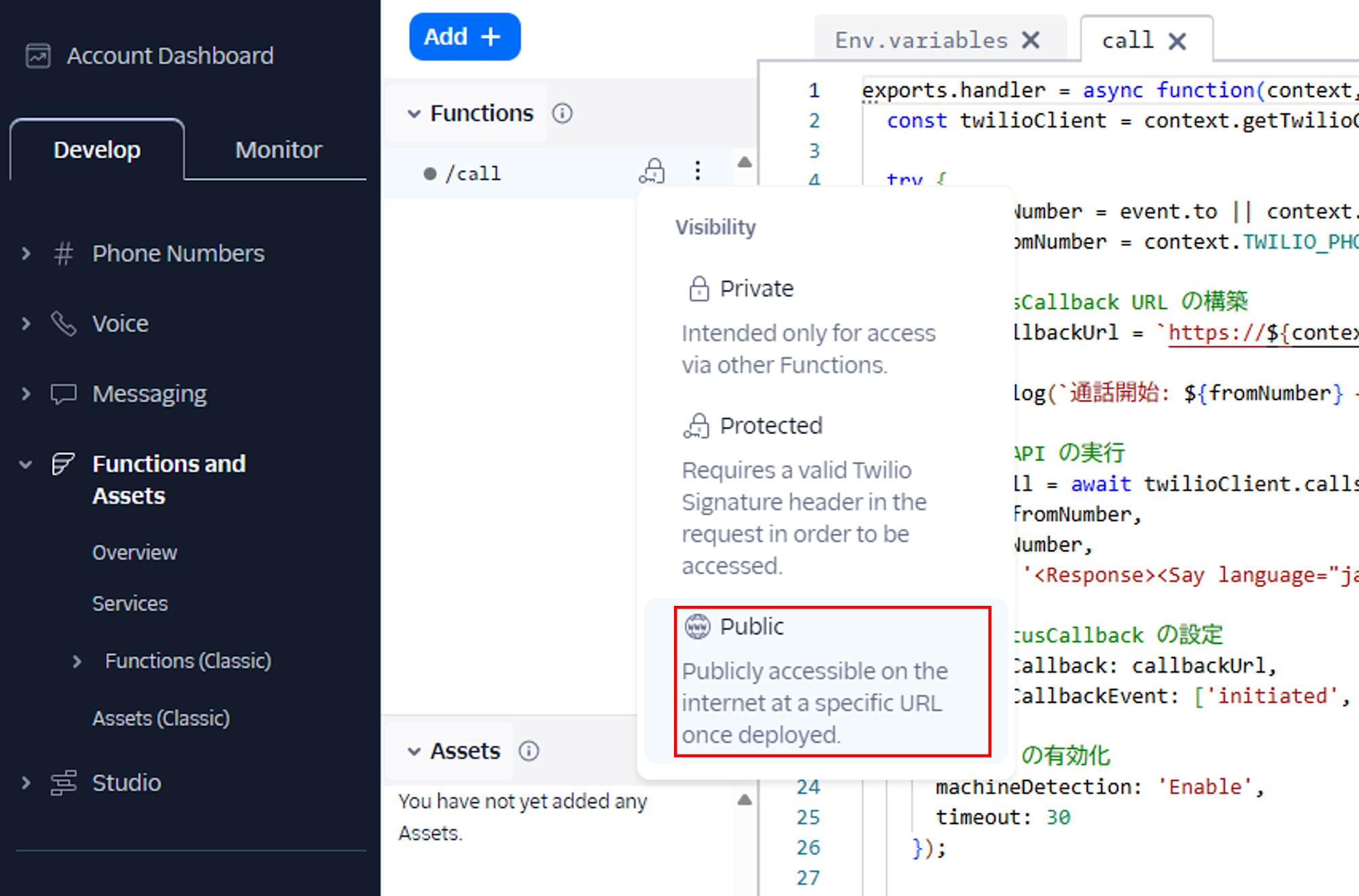The height and width of the screenshot is (896, 1359).
Task: Click machineDetection: 'Enable' code line
Action: coord(1099,787)
